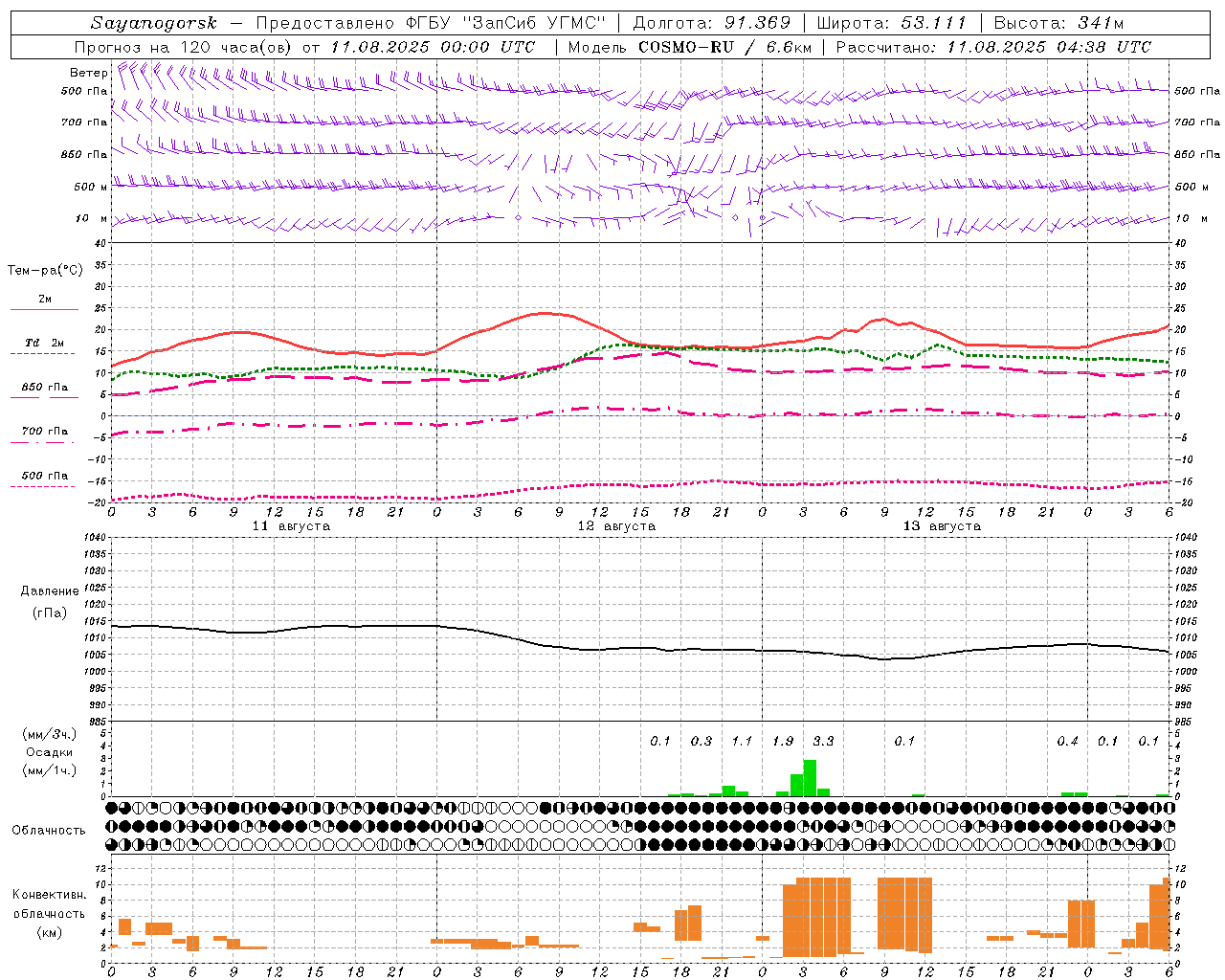The width and height of the screenshot is (1225, 980).
Task: Click the 'Давление' pressure panel label
Action: [50, 591]
